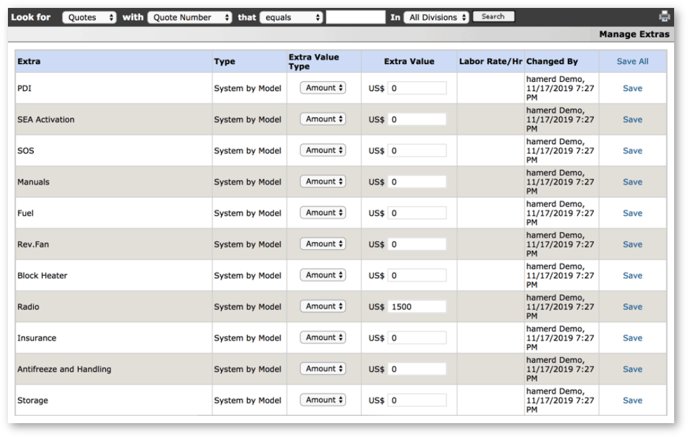Screen dimensions: 688x437
Task: Click the Save All link
Action: tap(632, 62)
